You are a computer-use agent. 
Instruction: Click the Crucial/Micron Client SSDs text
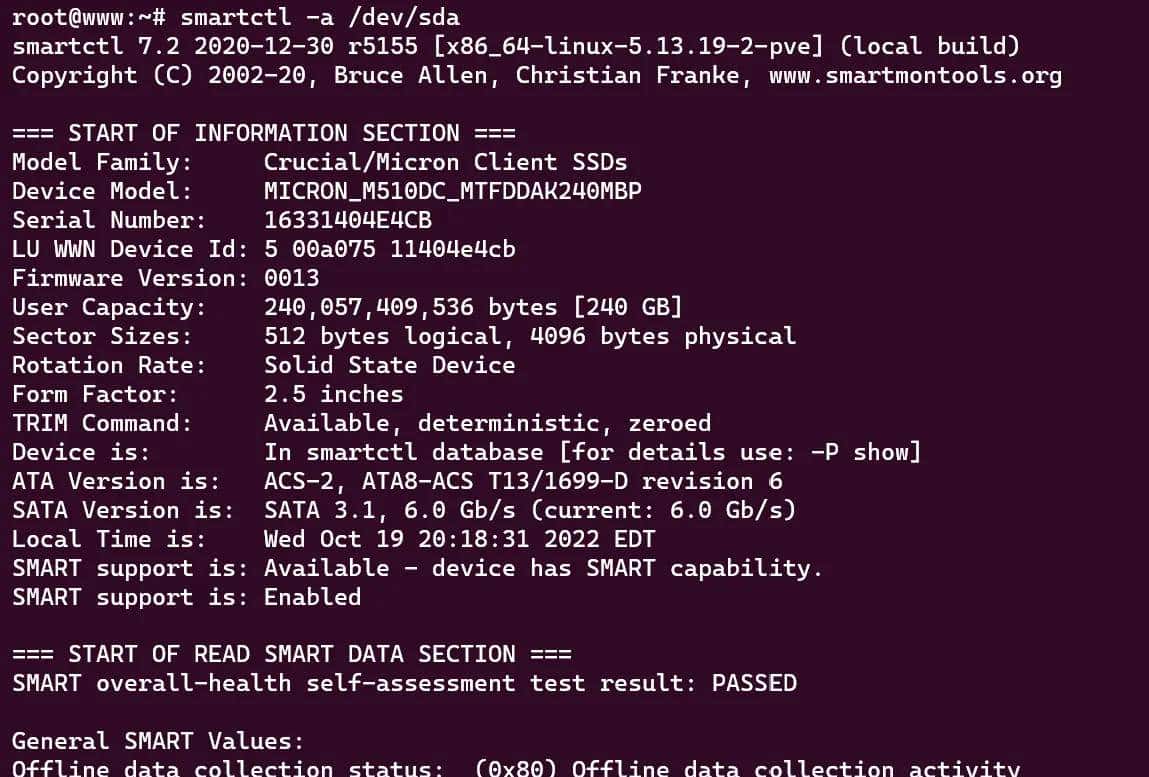445,162
